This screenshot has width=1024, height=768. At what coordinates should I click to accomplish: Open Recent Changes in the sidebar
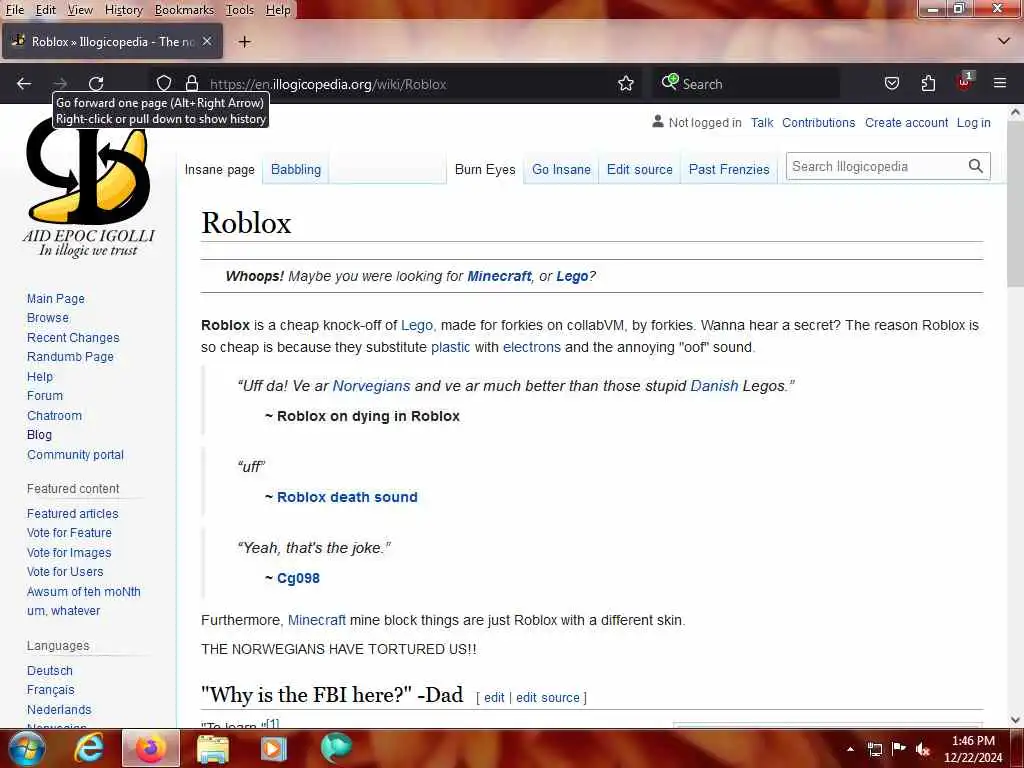[x=73, y=338]
